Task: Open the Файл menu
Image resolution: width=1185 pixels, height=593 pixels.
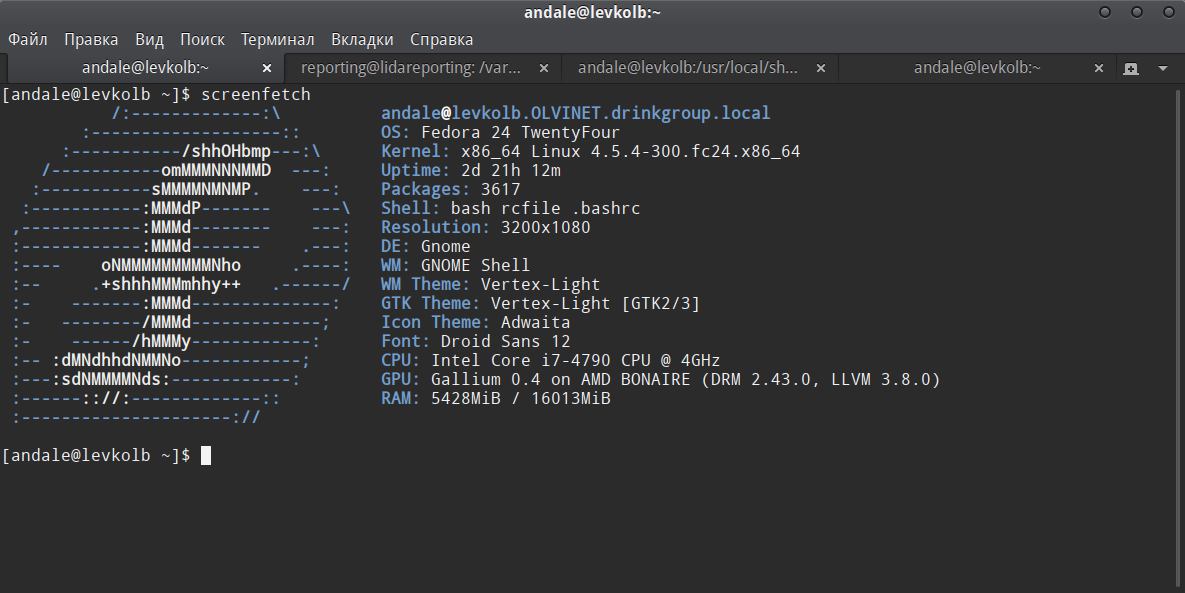Action: 28,39
